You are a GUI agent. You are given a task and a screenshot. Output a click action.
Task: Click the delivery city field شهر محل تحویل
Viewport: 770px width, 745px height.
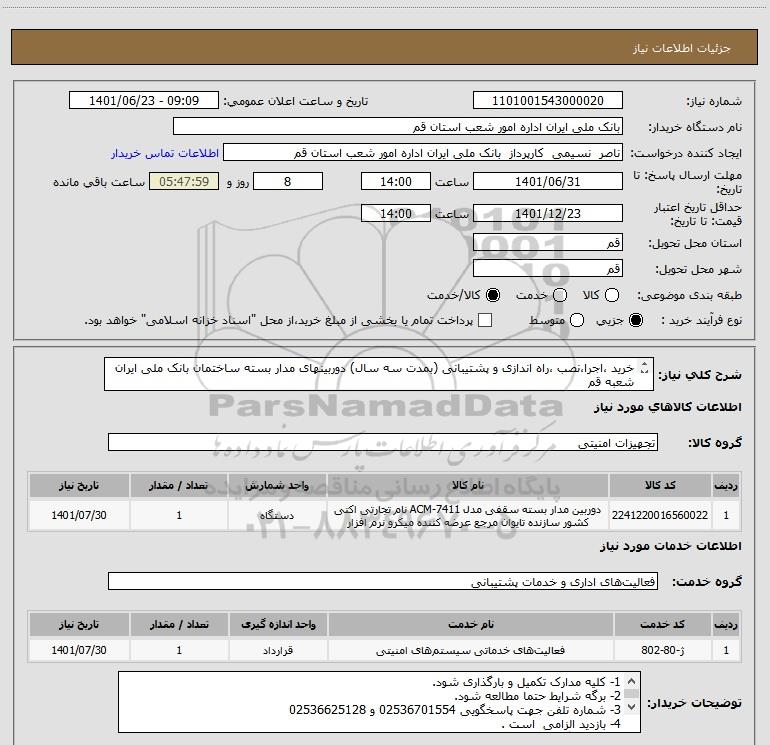[548, 269]
